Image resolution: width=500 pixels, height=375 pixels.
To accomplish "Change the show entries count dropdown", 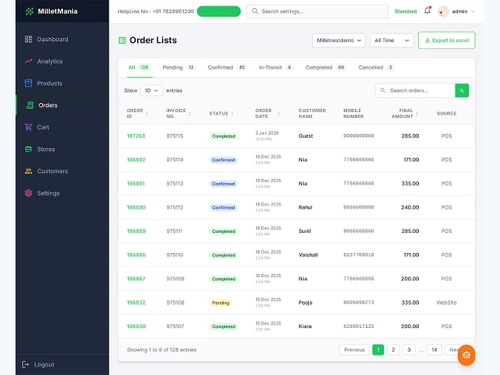I will pyautogui.click(x=151, y=91).
